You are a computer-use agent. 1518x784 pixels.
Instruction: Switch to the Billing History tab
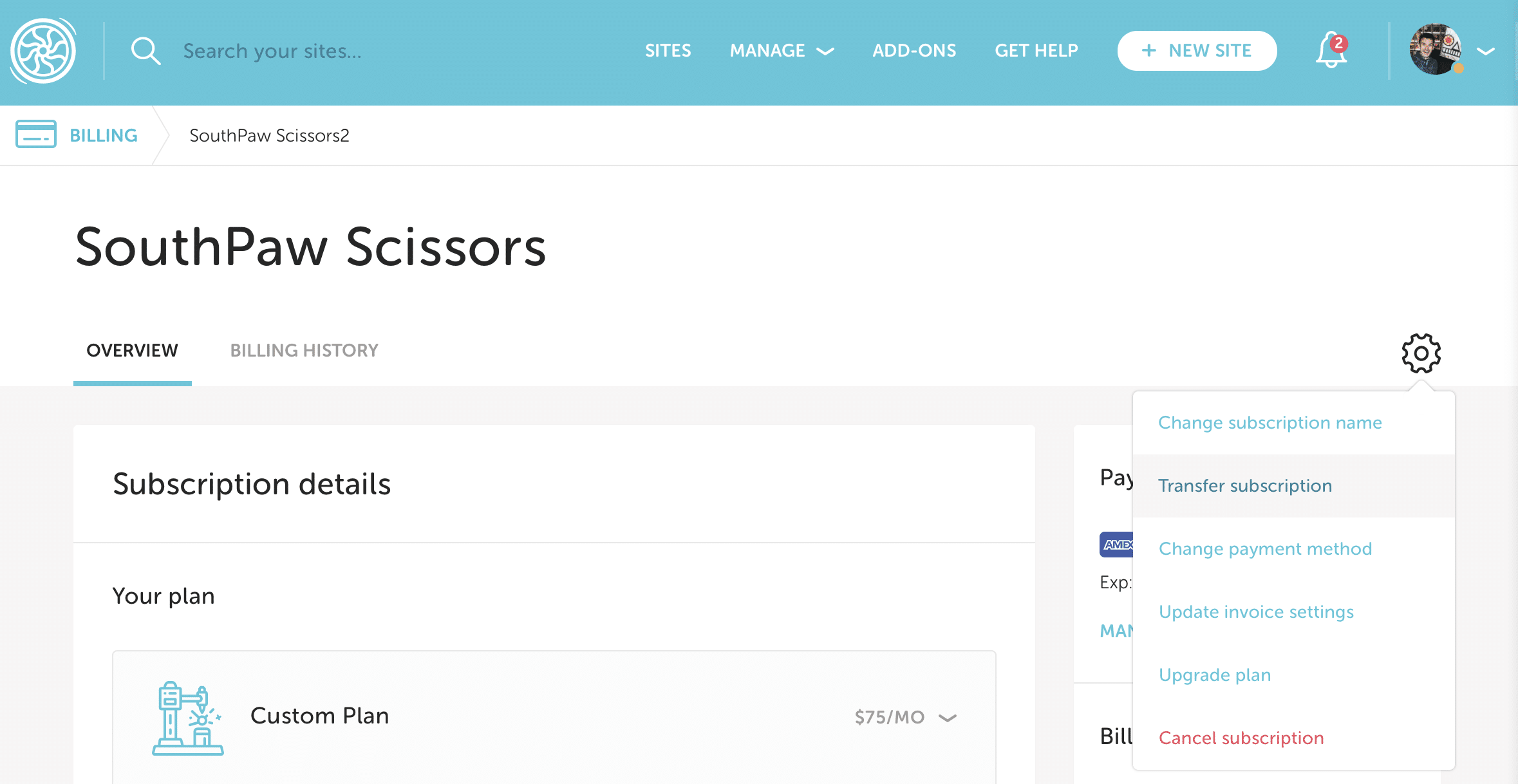coord(304,350)
